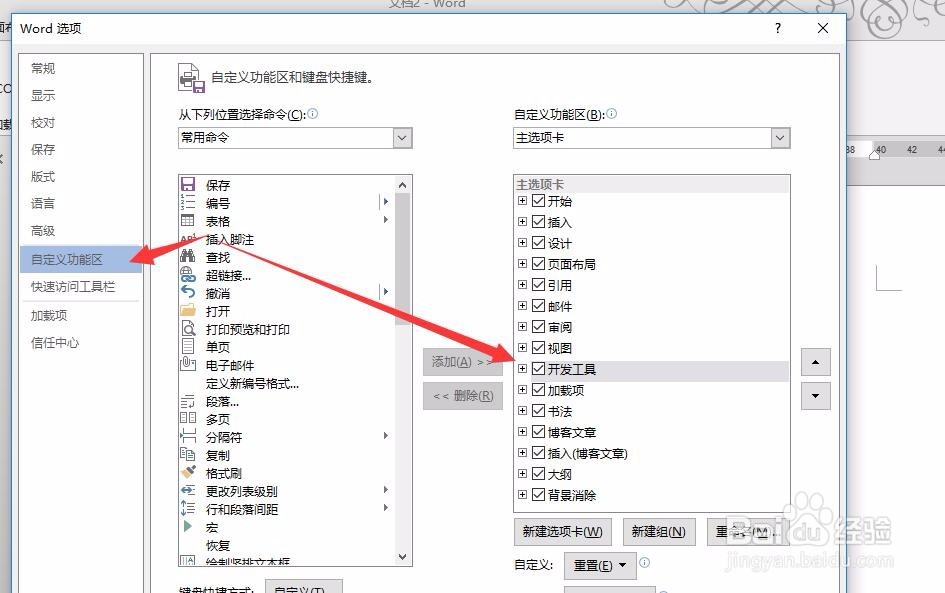
Task: Uncheck the 开始 tab checkbox
Action: point(538,200)
